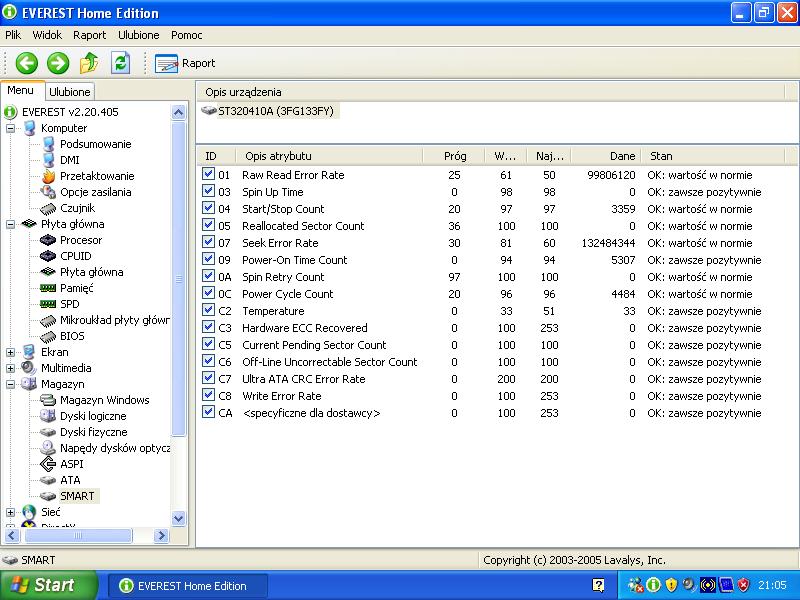The width and height of the screenshot is (800, 600).
Task: Open the Raport wizard from the toolbar
Action: (185, 63)
